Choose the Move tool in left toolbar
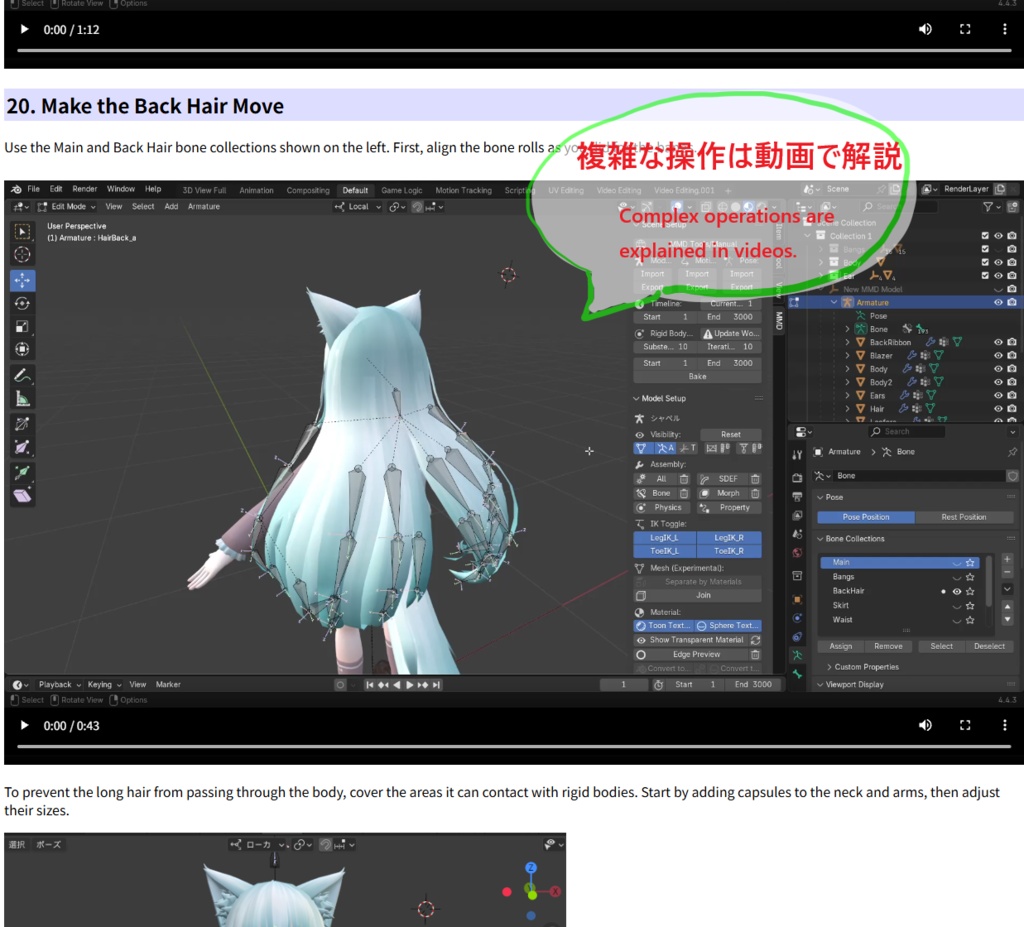 tap(22, 280)
